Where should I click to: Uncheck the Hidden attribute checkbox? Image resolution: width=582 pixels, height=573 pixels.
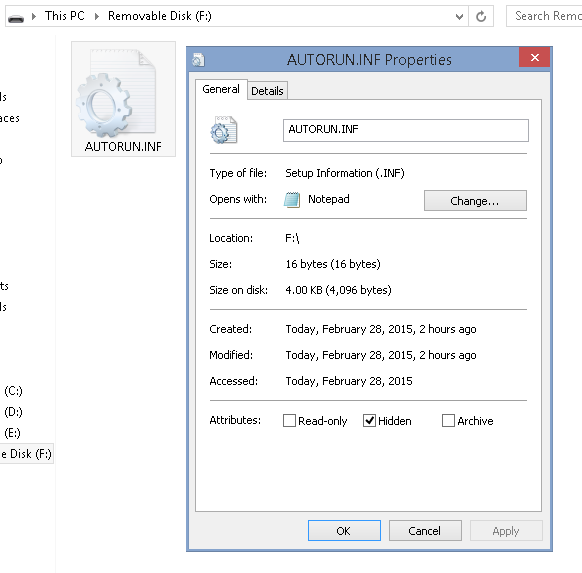(369, 420)
